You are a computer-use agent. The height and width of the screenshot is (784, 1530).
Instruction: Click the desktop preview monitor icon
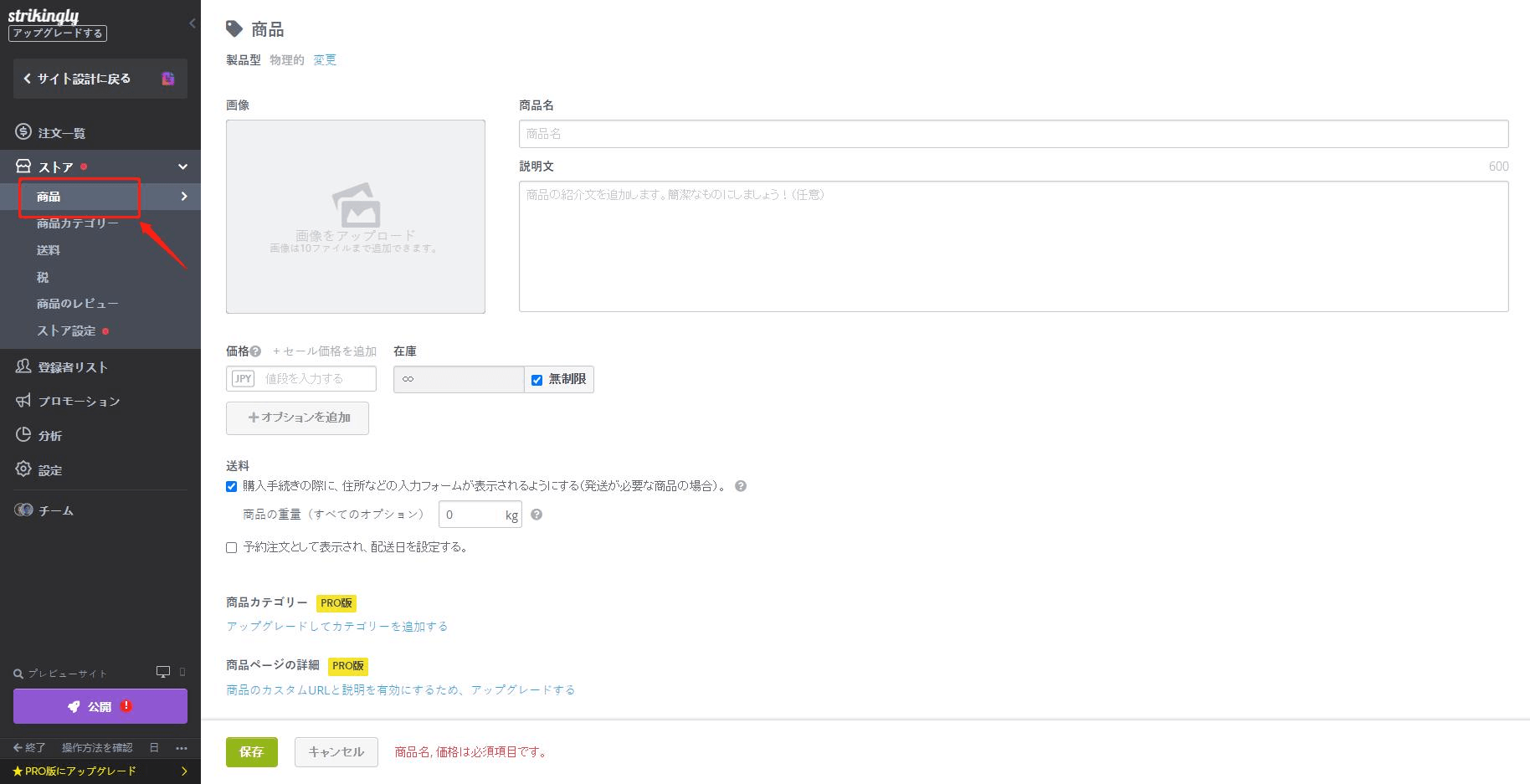coord(163,672)
